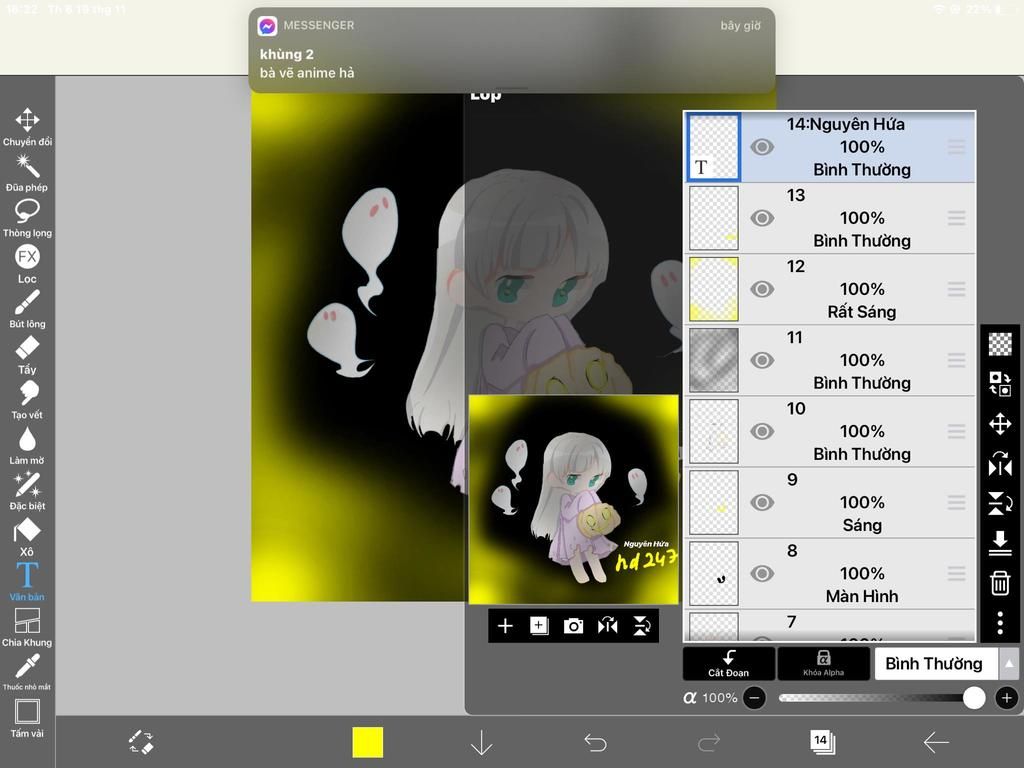The image size is (1024, 768).
Task: Select the Tấm vải canvas tool
Action: (x=27, y=718)
